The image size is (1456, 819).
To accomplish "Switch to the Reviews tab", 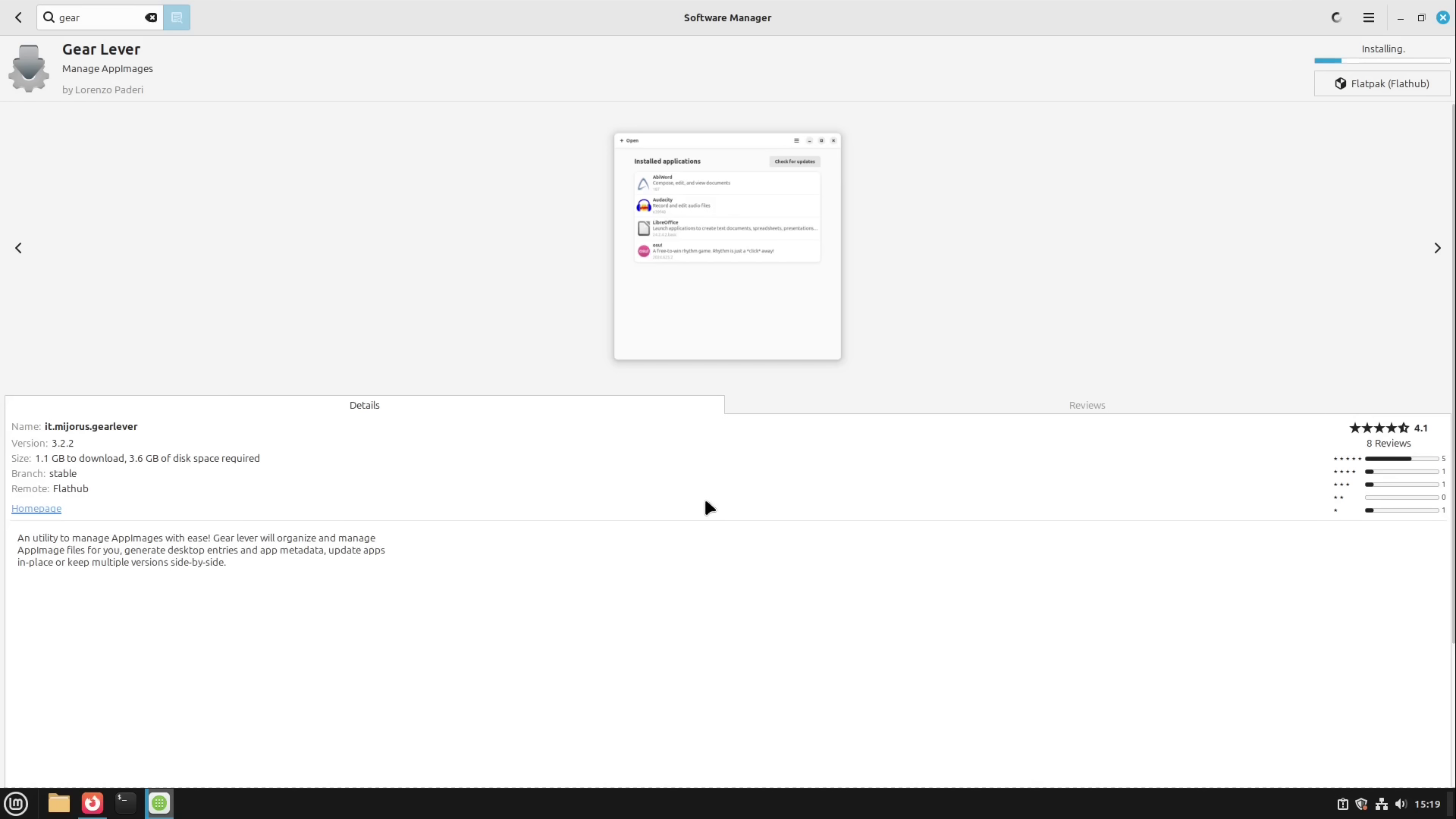I will pos(1087,405).
